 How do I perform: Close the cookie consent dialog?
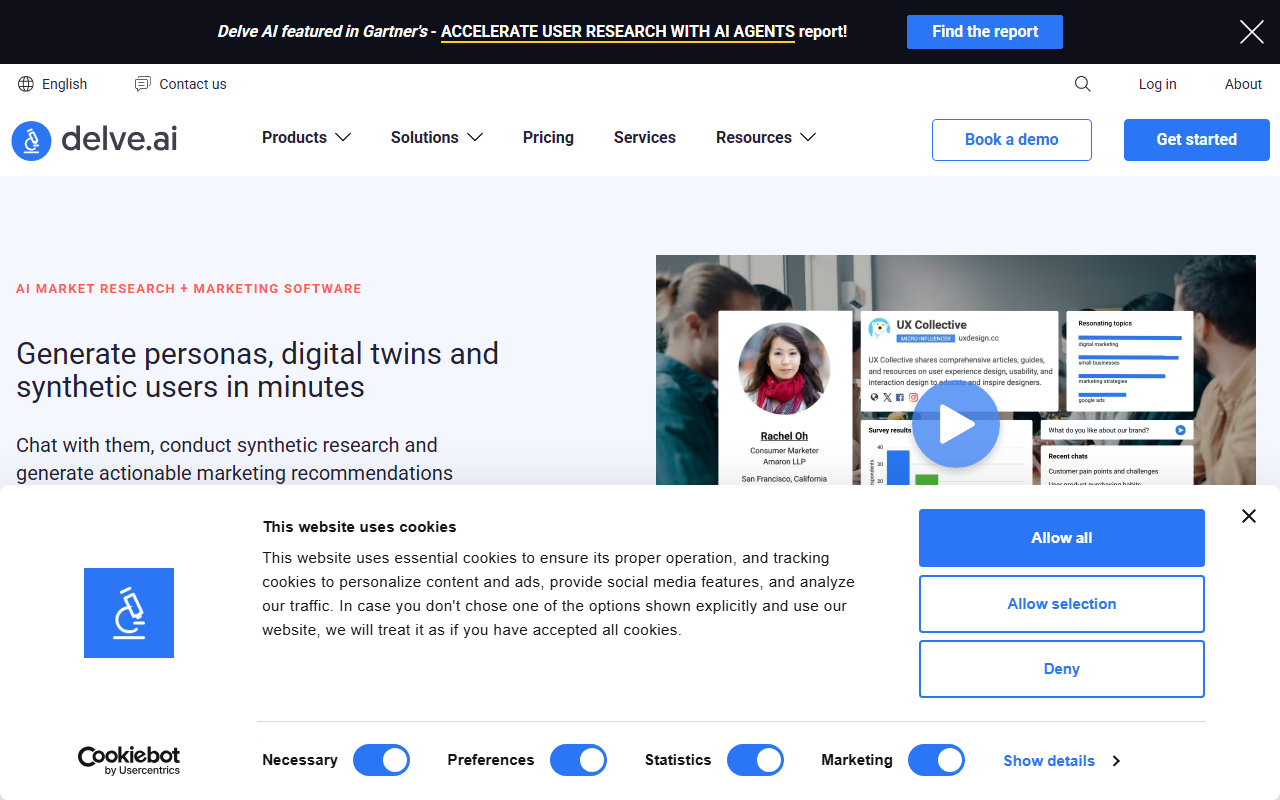1248,516
